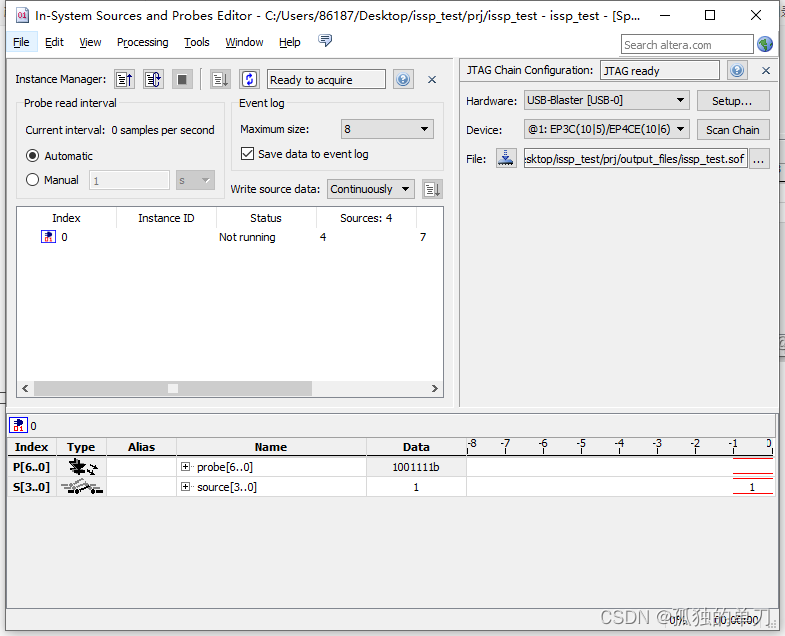Open the Edit menu
Viewport: 785px width, 636px height.
pyautogui.click(x=54, y=42)
